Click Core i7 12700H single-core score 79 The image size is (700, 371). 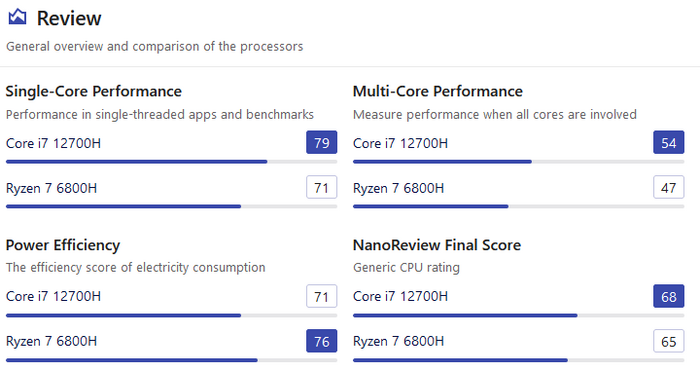(321, 143)
